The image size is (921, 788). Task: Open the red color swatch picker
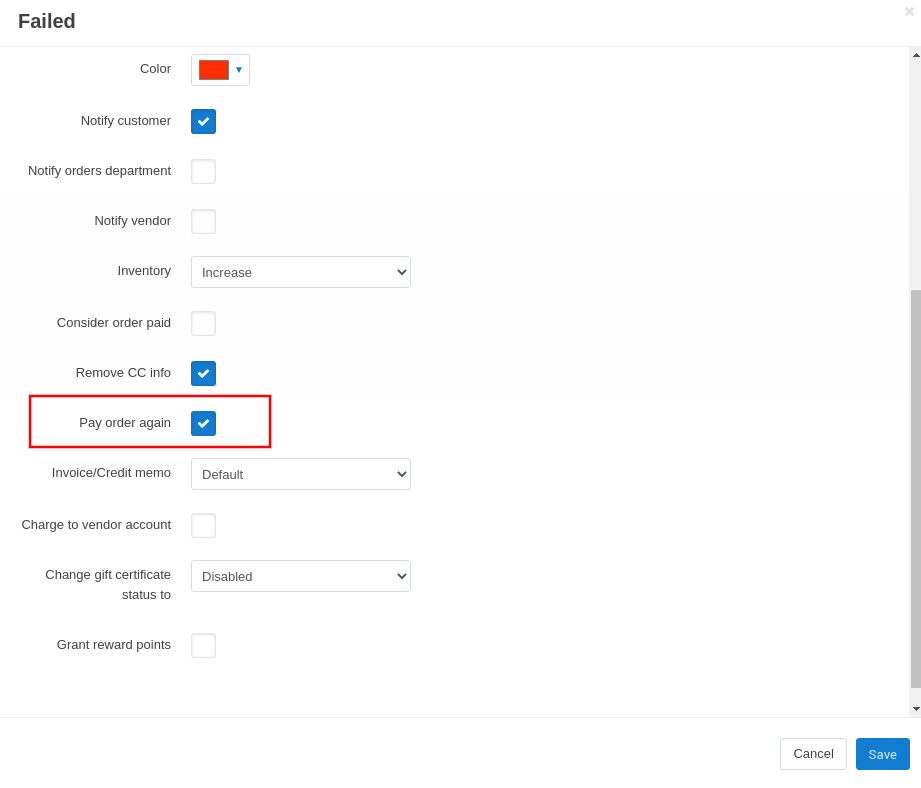tap(214, 70)
